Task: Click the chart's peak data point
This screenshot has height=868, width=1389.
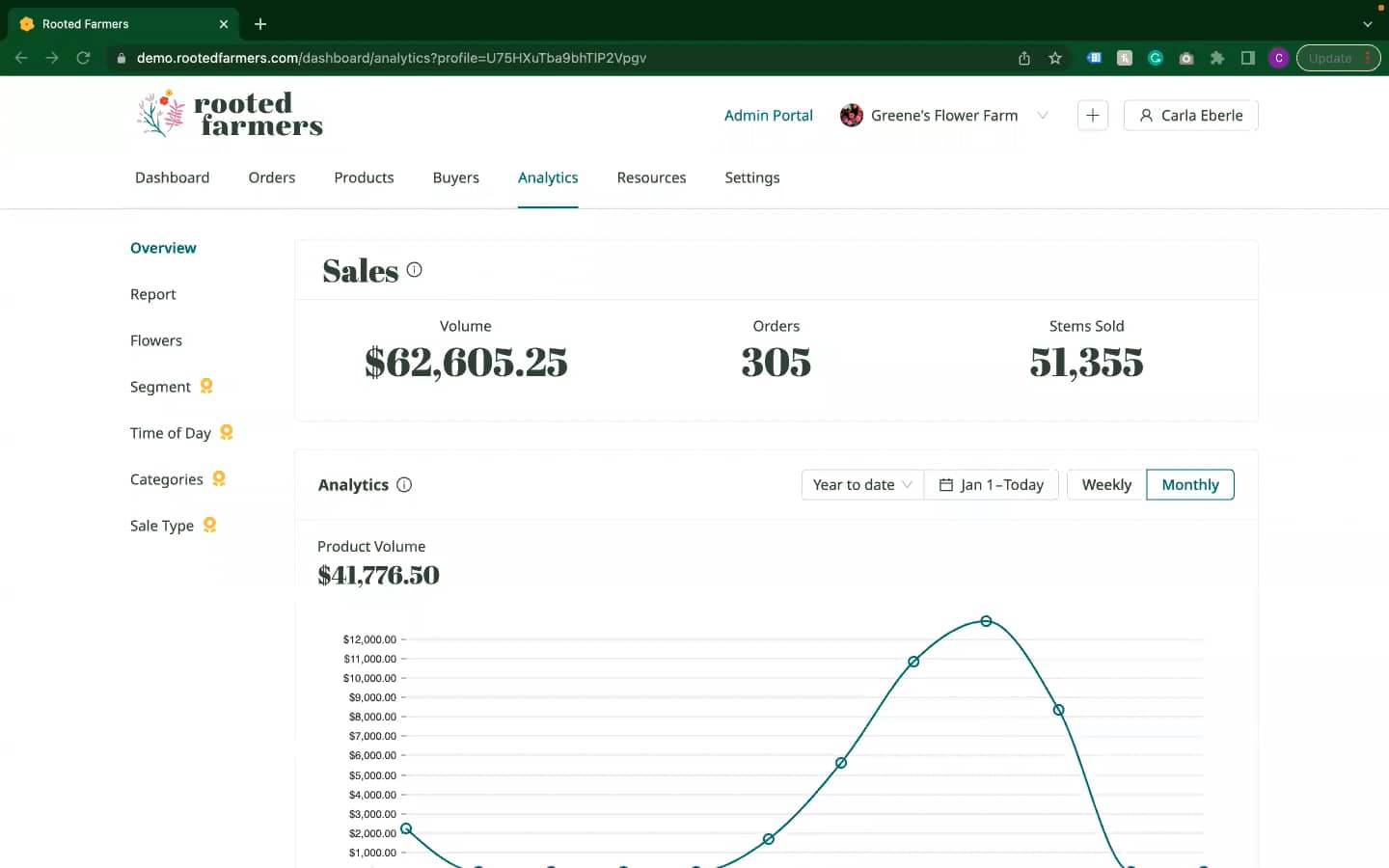Action: [986, 621]
